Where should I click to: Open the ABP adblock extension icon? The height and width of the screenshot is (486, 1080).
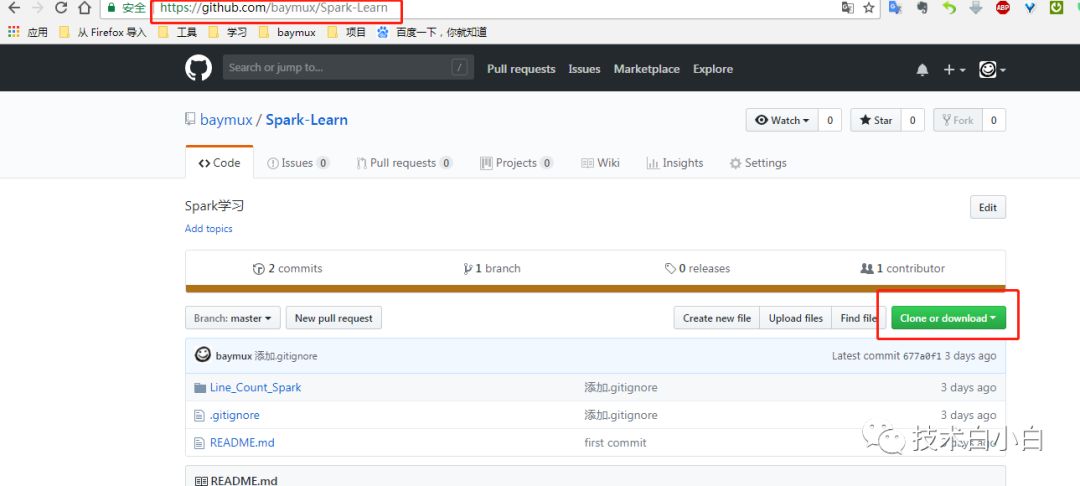(x=1003, y=8)
